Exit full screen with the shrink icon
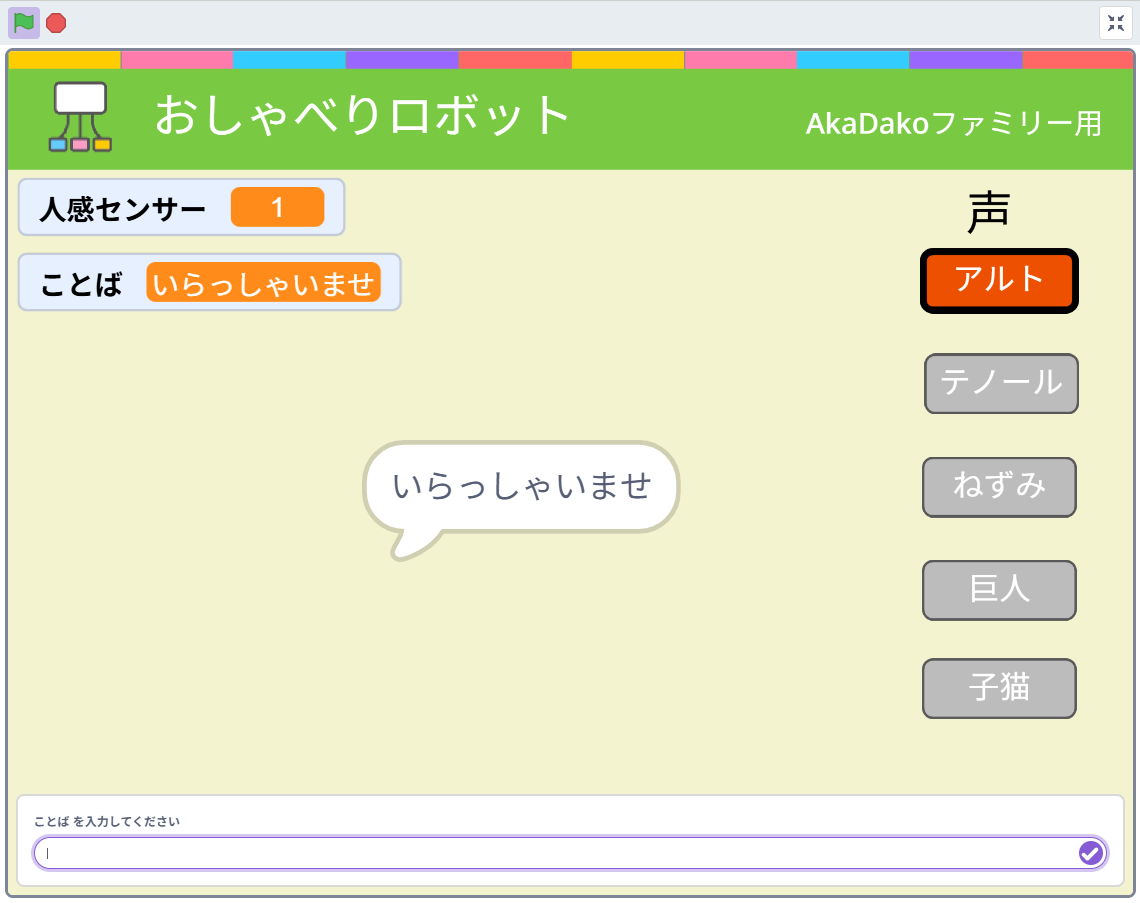The width and height of the screenshot is (1140, 903). [x=1116, y=23]
